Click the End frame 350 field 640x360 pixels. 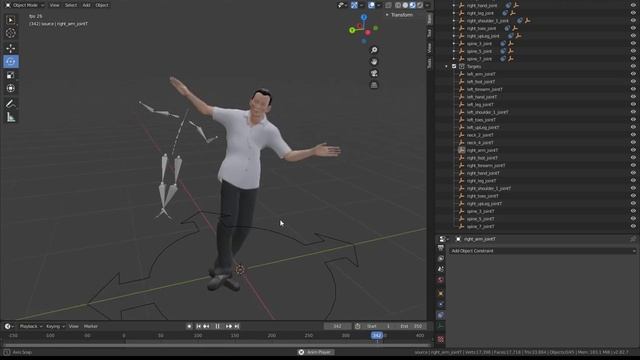(x=411, y=326)
